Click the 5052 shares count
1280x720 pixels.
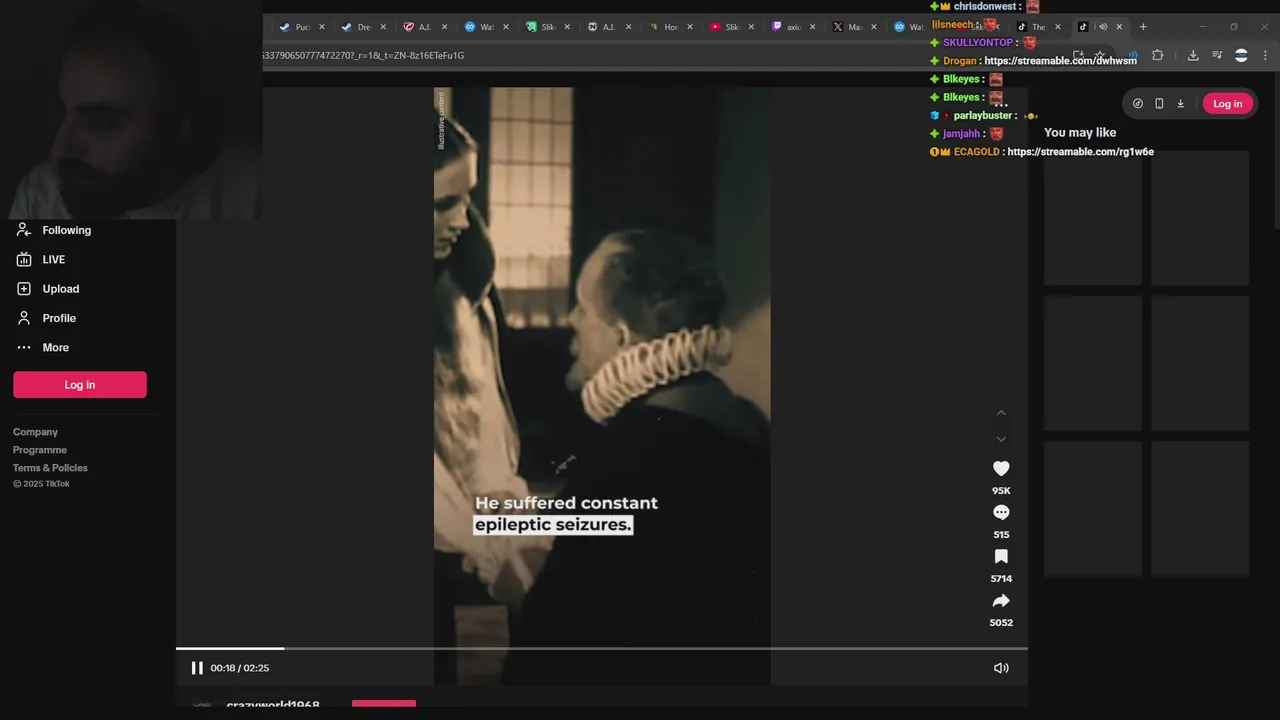(1001, 623)
